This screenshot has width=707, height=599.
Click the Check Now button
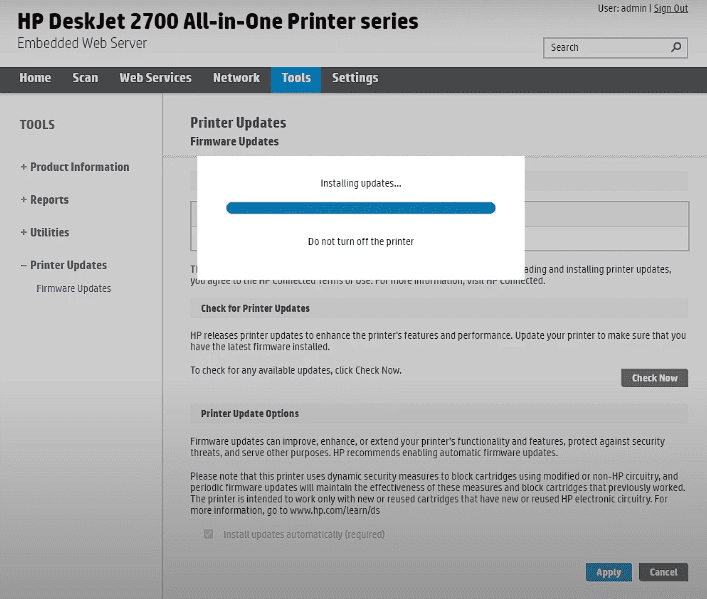pyautogui.click(x=654, y=378)
